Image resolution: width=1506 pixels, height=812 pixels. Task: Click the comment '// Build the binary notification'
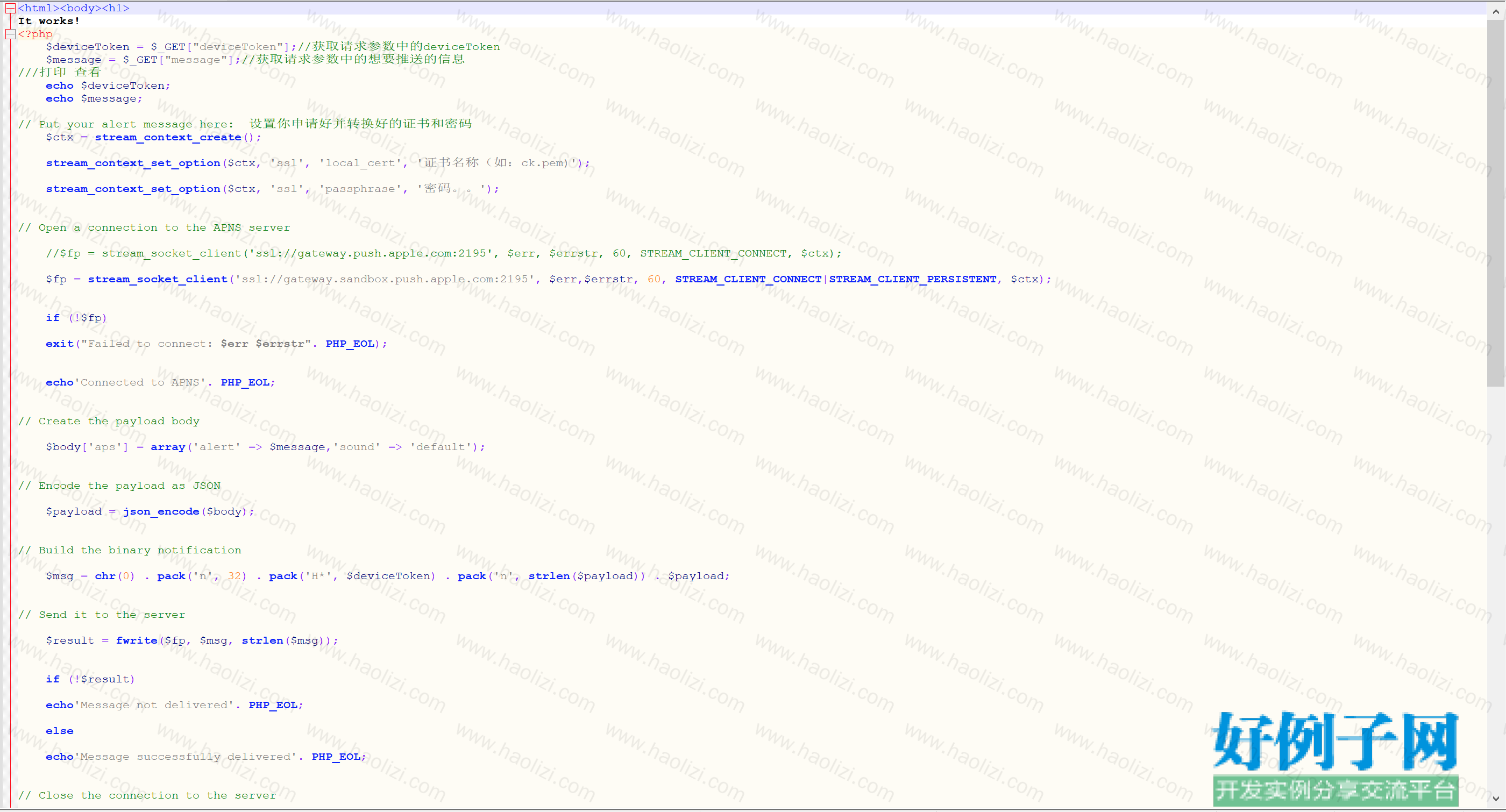pos(129,550)
